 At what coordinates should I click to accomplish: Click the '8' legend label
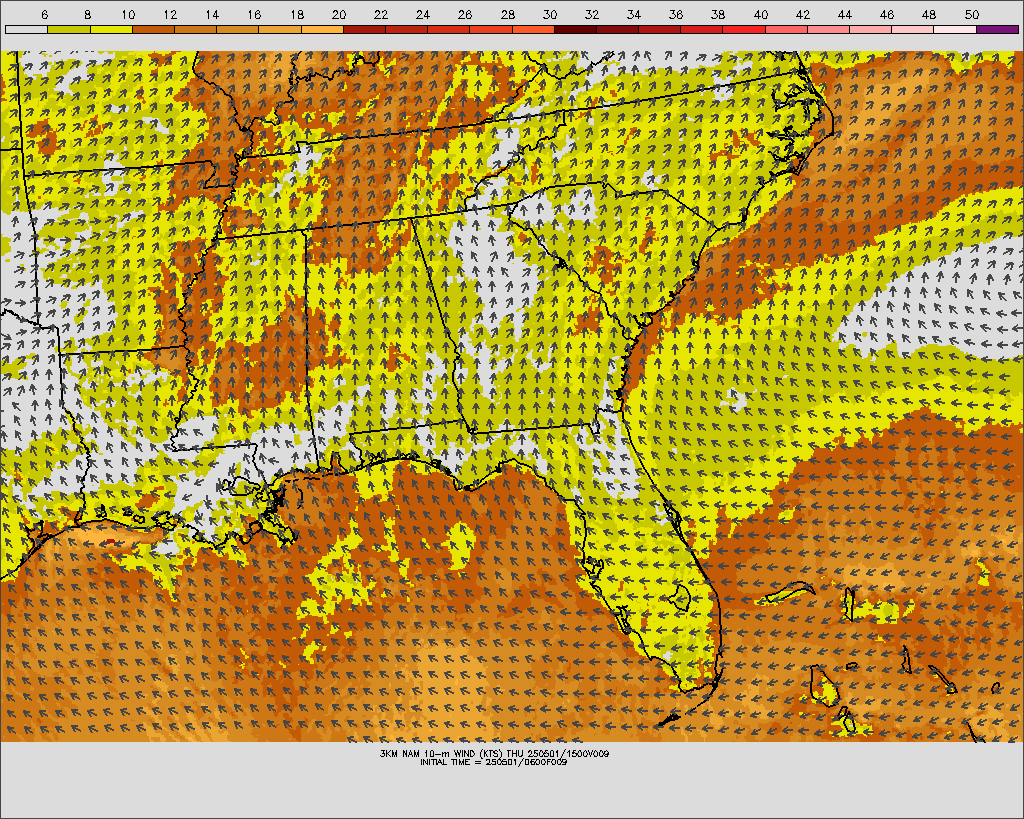(x=88, y=14)
